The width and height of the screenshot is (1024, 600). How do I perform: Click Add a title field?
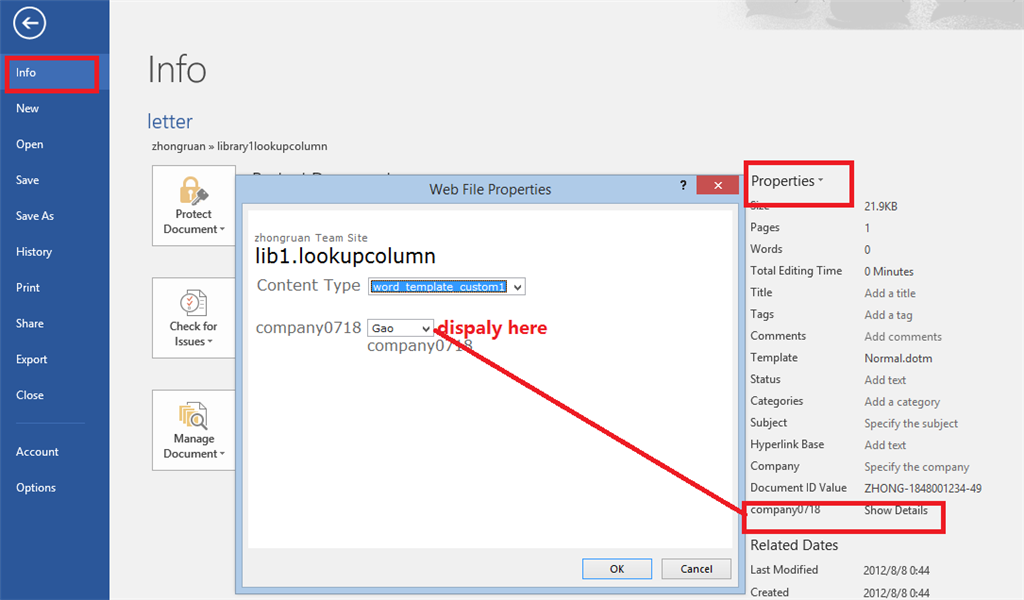890,293
